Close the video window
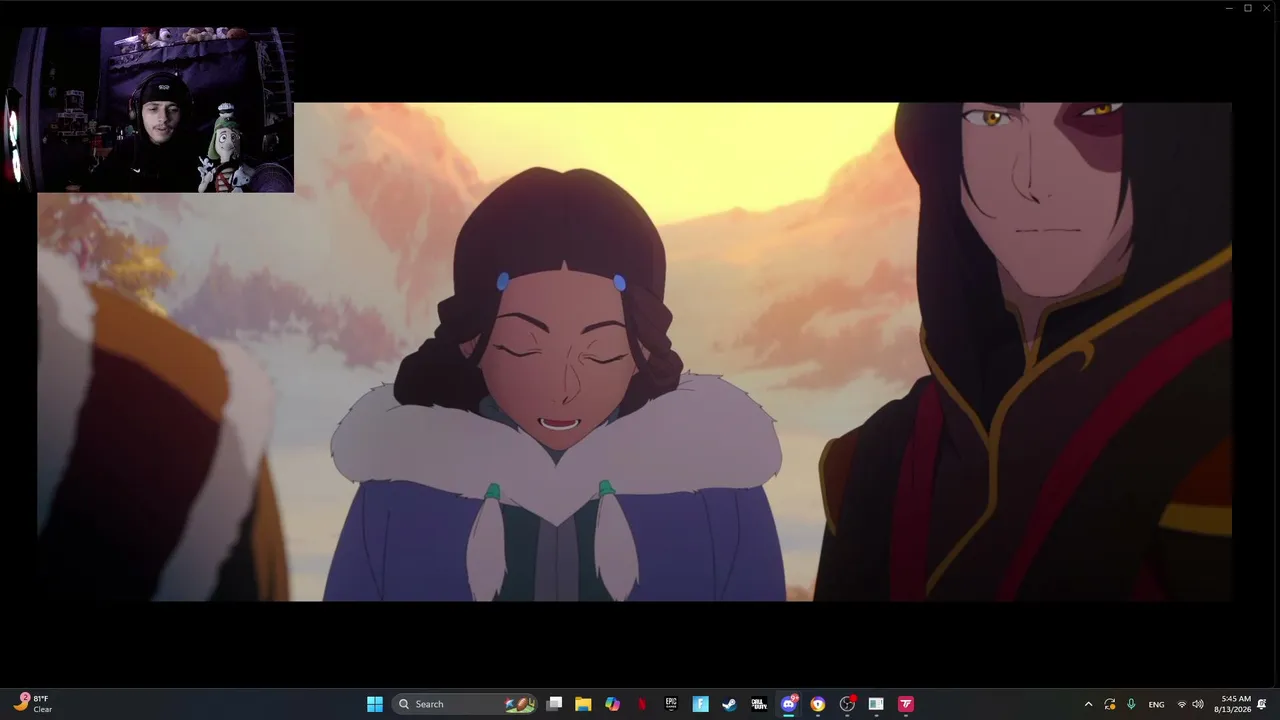The image size is (1280, 720). pyautogui.click(x=1267, y=8)
